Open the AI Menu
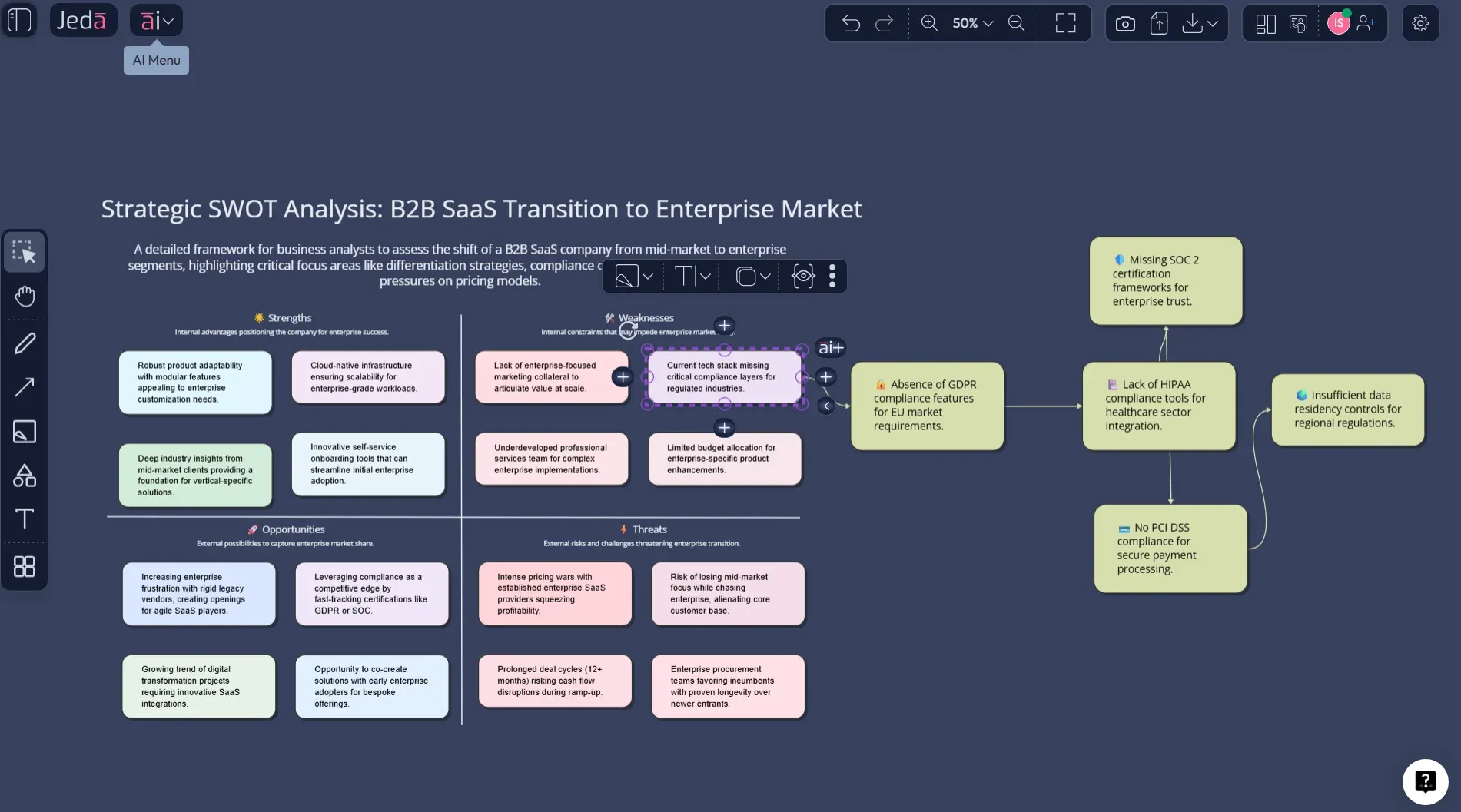 tap(154, 20)
